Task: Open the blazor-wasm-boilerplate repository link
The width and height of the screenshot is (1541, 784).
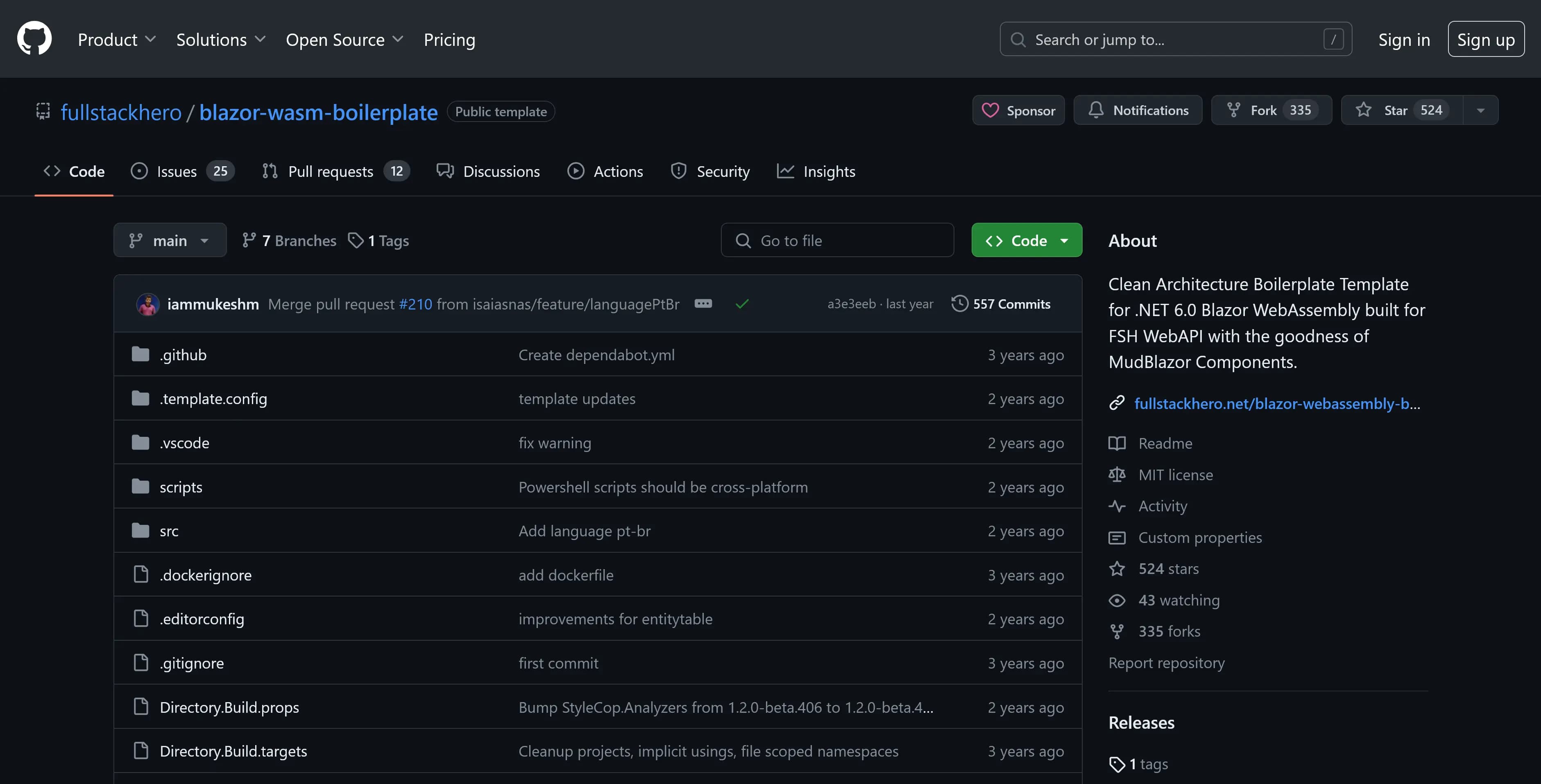Action: (x=318, y=112)
